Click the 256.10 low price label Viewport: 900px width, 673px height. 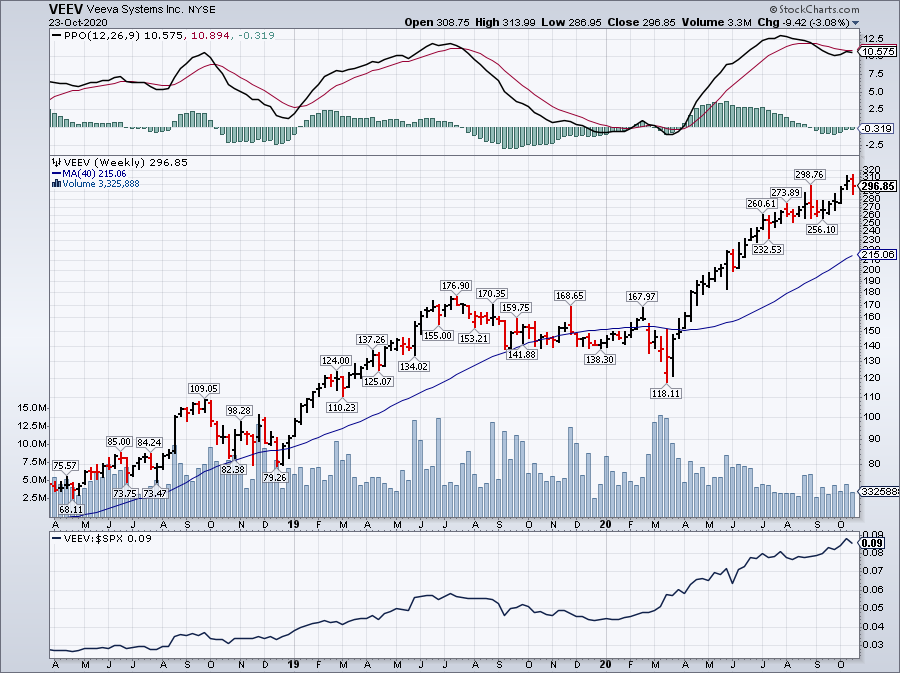[x=821, y=229]
